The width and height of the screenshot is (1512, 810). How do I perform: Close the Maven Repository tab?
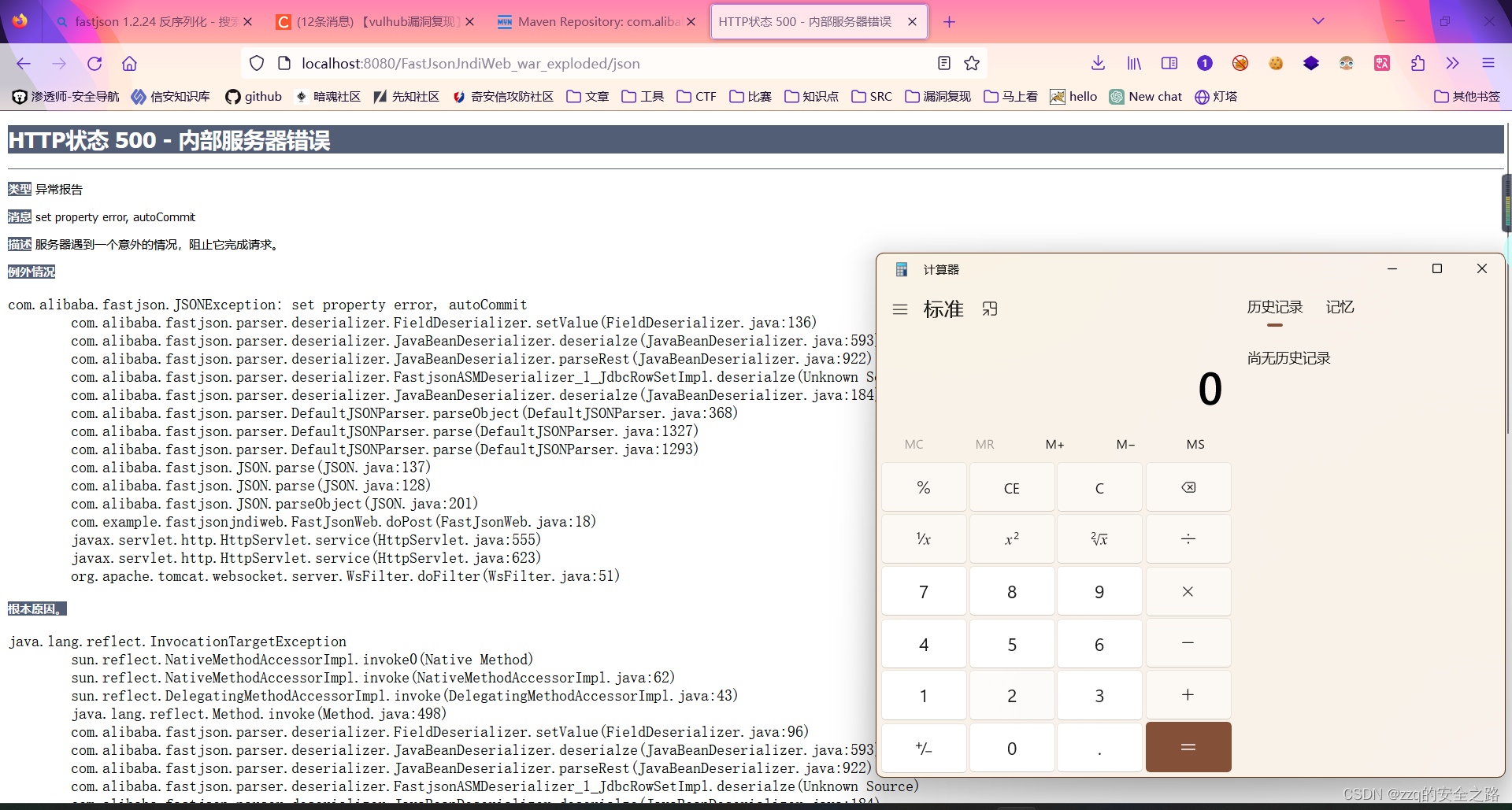pos(691,22)
